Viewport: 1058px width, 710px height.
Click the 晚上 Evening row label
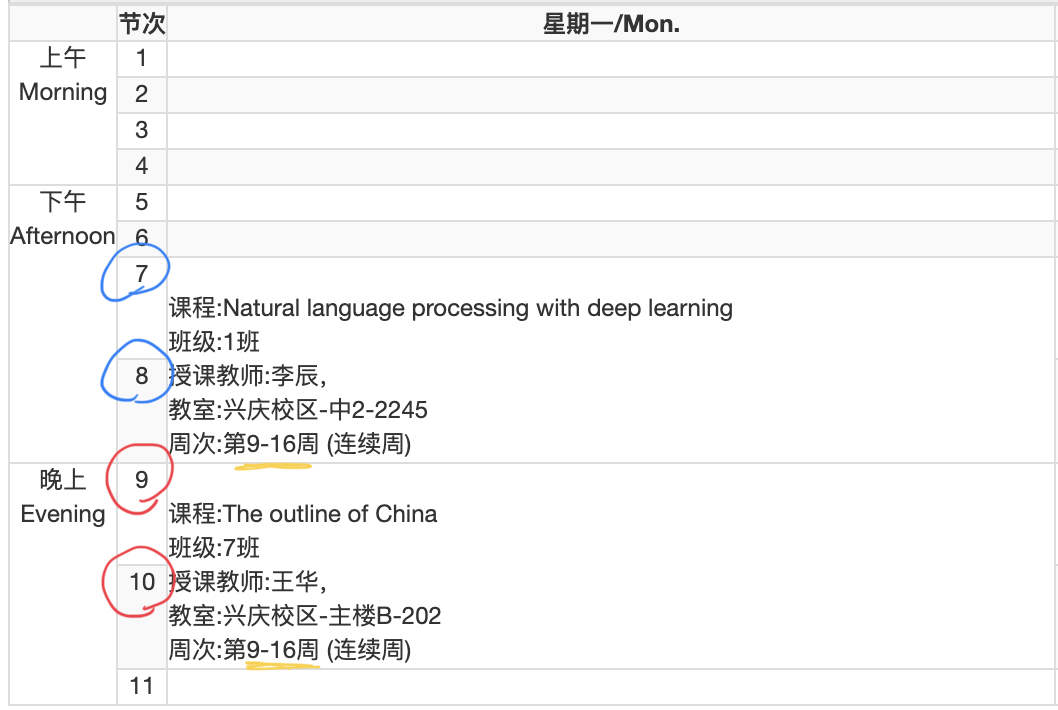pos(62,497)
